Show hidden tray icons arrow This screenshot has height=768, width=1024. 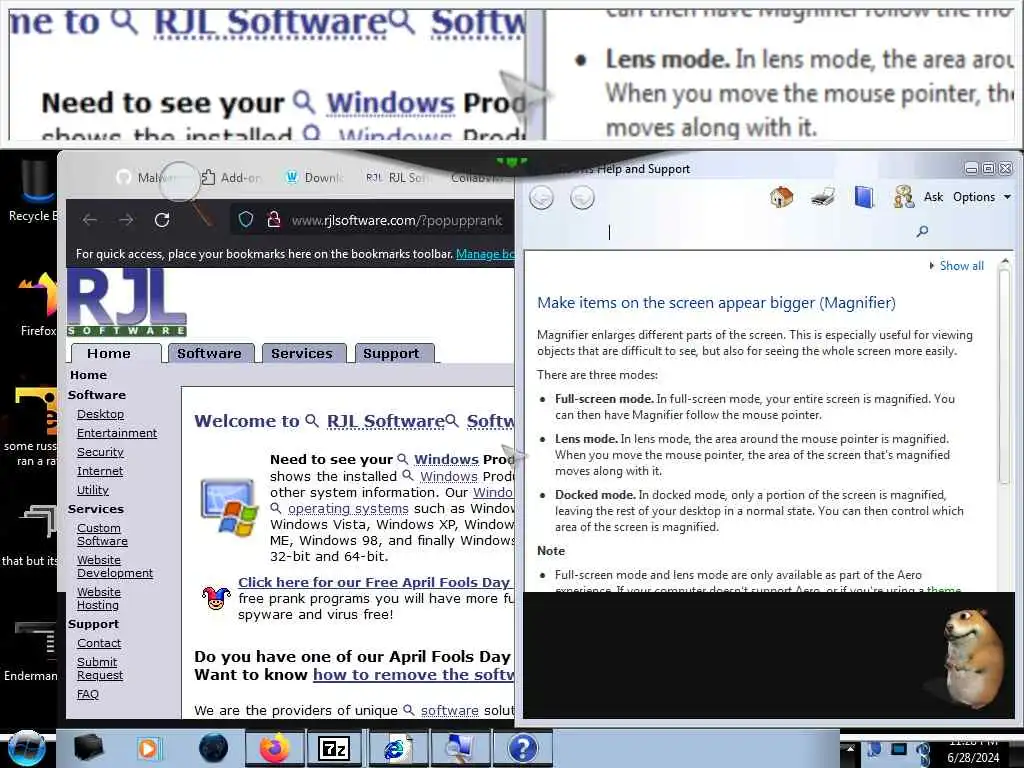[851, 748]
